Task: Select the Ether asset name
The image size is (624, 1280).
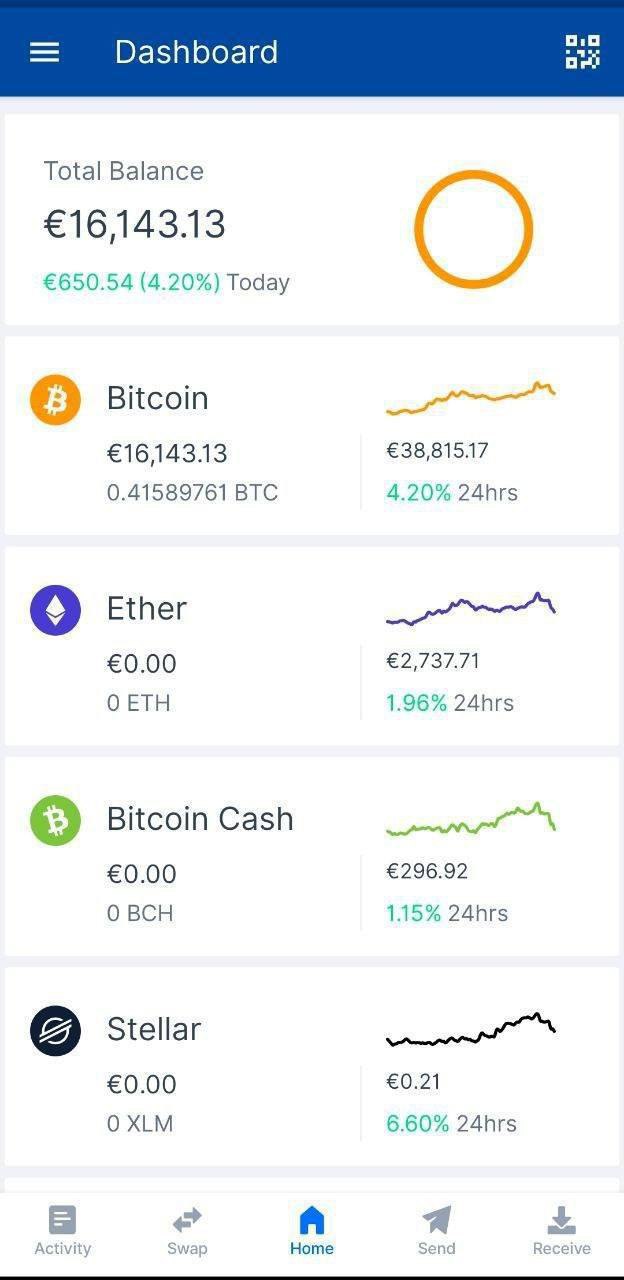Action: coord(147,608)
